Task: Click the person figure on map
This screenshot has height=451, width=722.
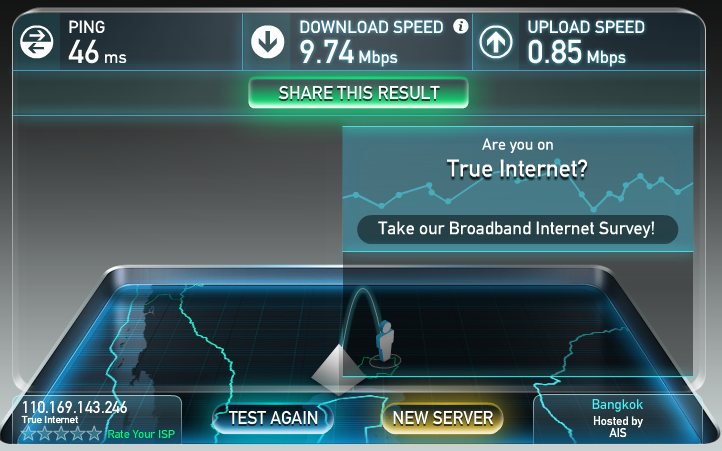Action: pyautogui.click(x=385, y=341)
